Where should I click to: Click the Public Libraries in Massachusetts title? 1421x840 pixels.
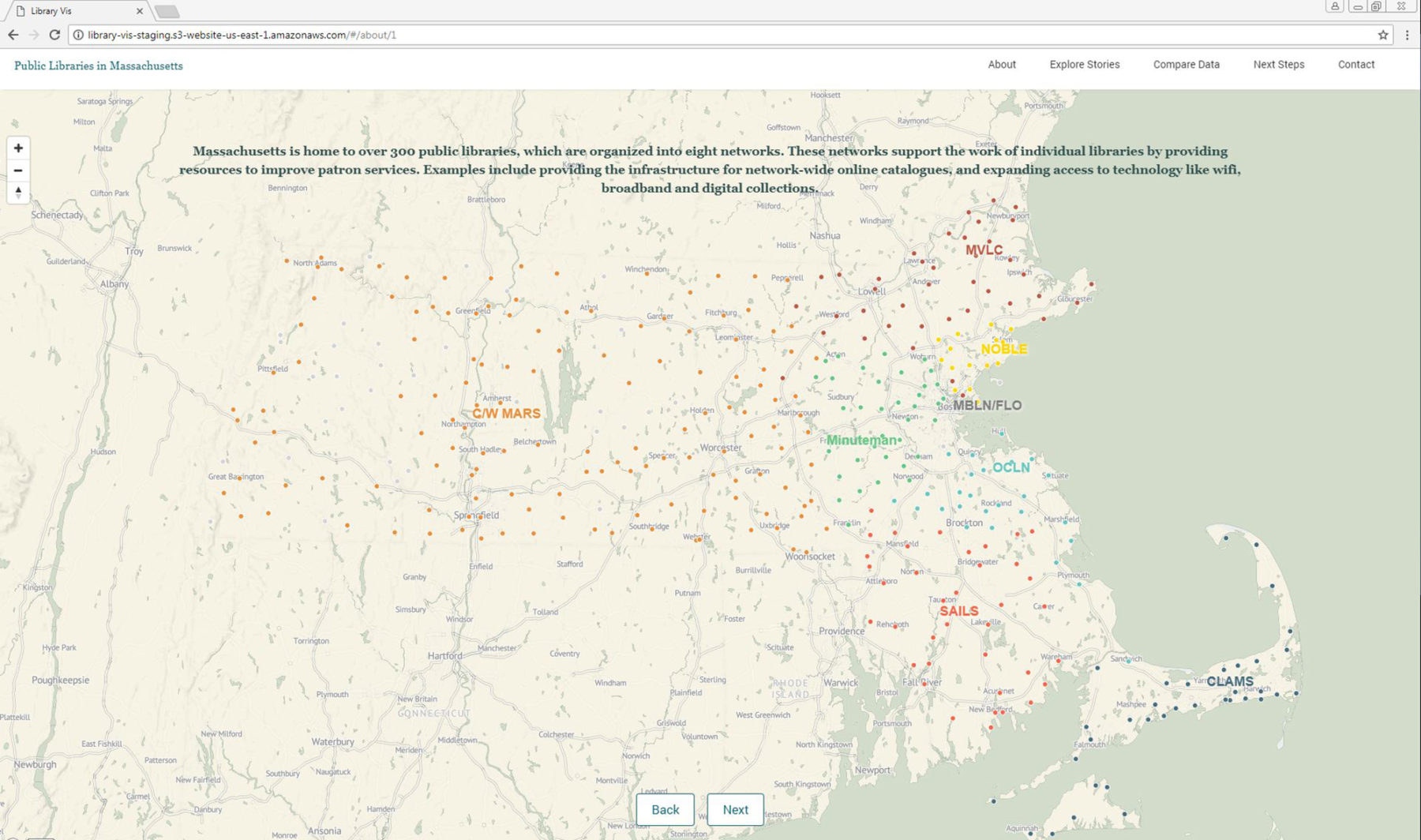(x=99, y=66)
